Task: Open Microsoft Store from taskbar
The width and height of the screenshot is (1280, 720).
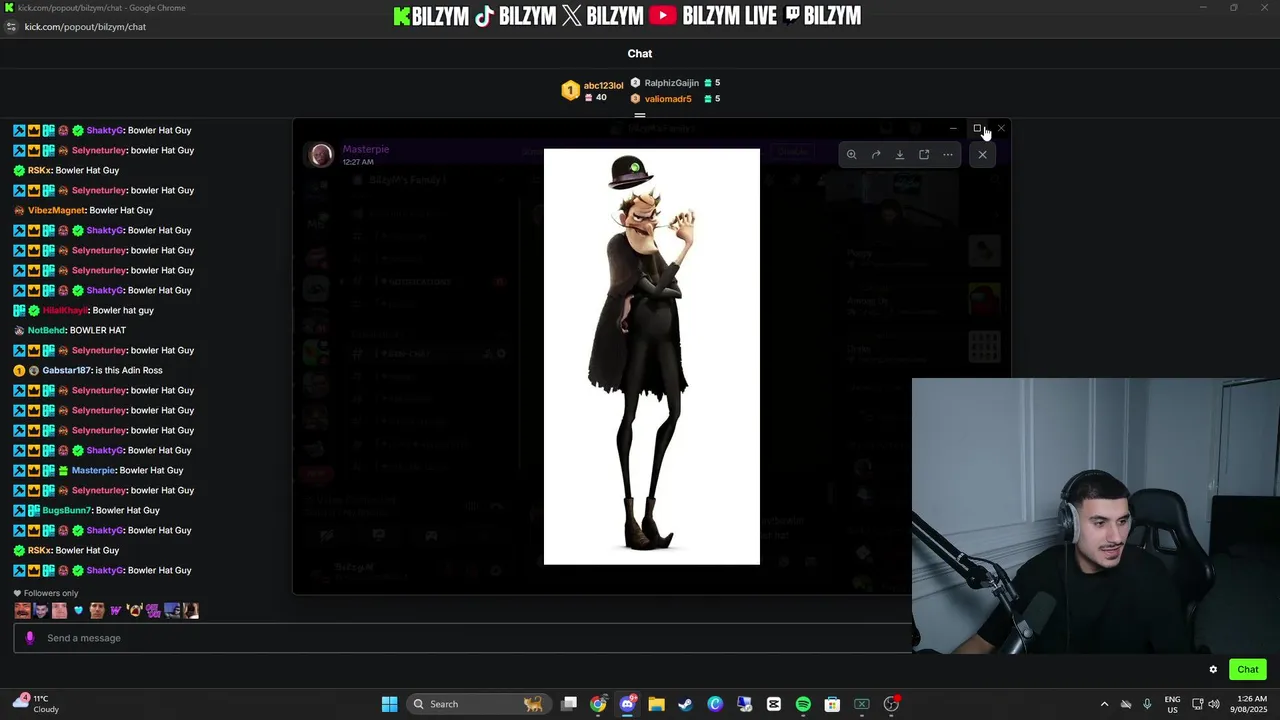Action: coord(832,704)
